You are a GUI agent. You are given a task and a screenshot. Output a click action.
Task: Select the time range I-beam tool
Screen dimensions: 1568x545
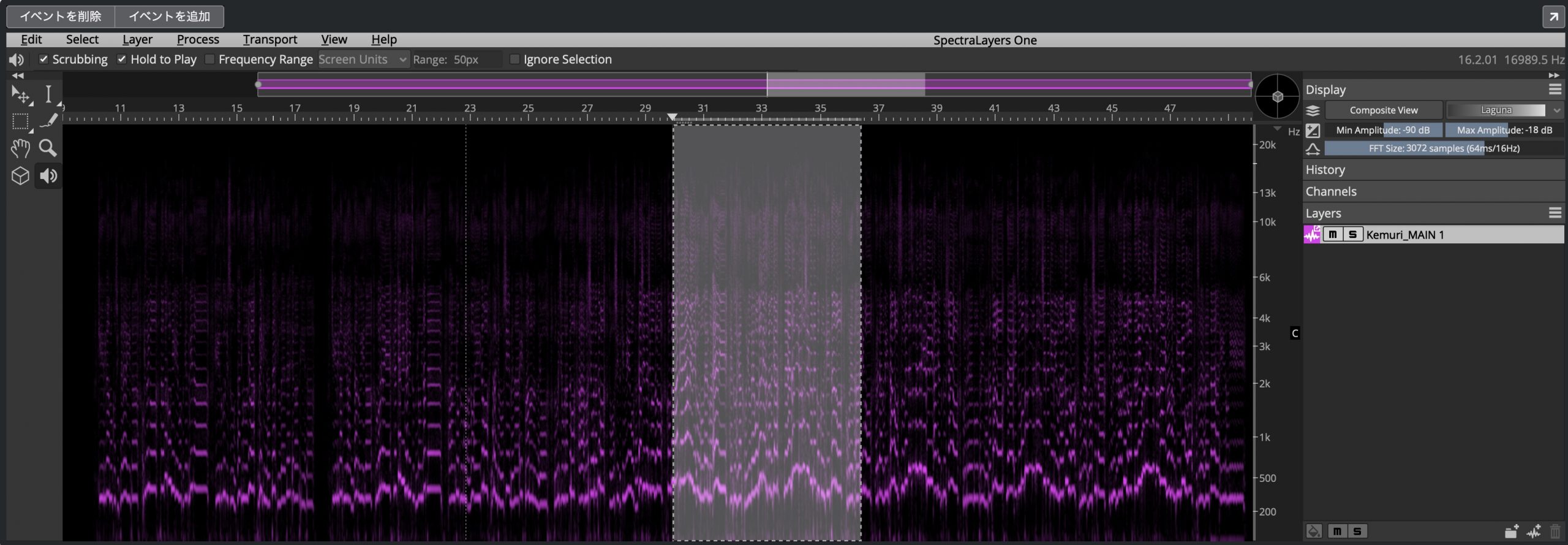tap(48, 94)
